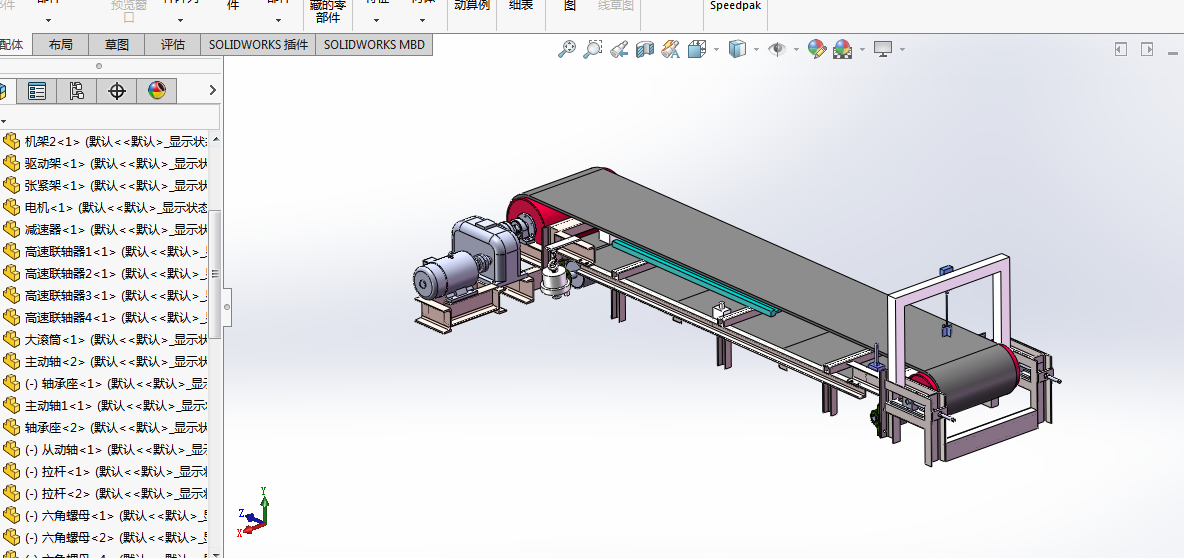Open Apply Scene dropdown arrow
Image resolution: width=1184 pixels, height=558 pixels.
point(862,50)
